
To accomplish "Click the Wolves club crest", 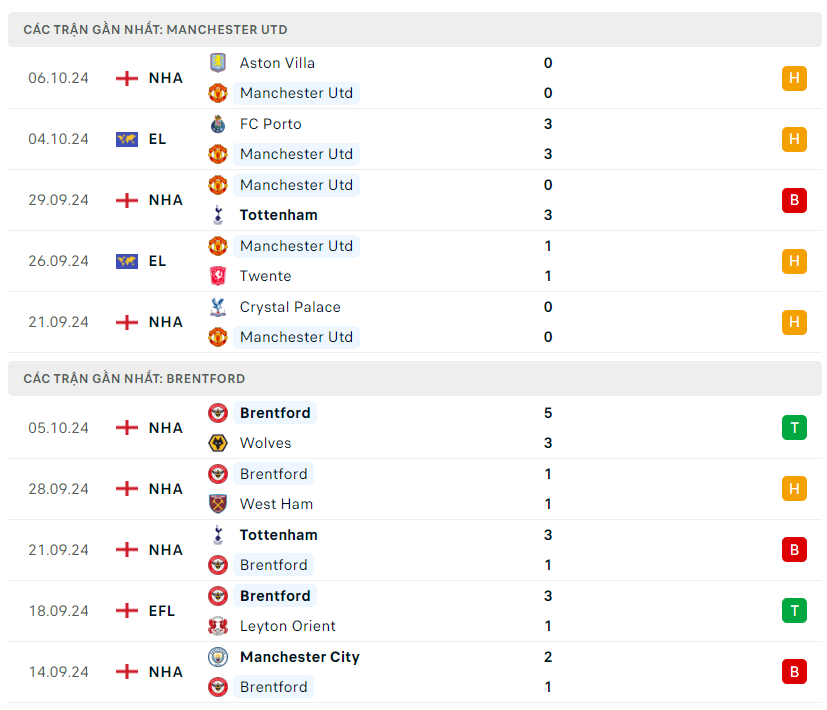I will click(218, 443).
